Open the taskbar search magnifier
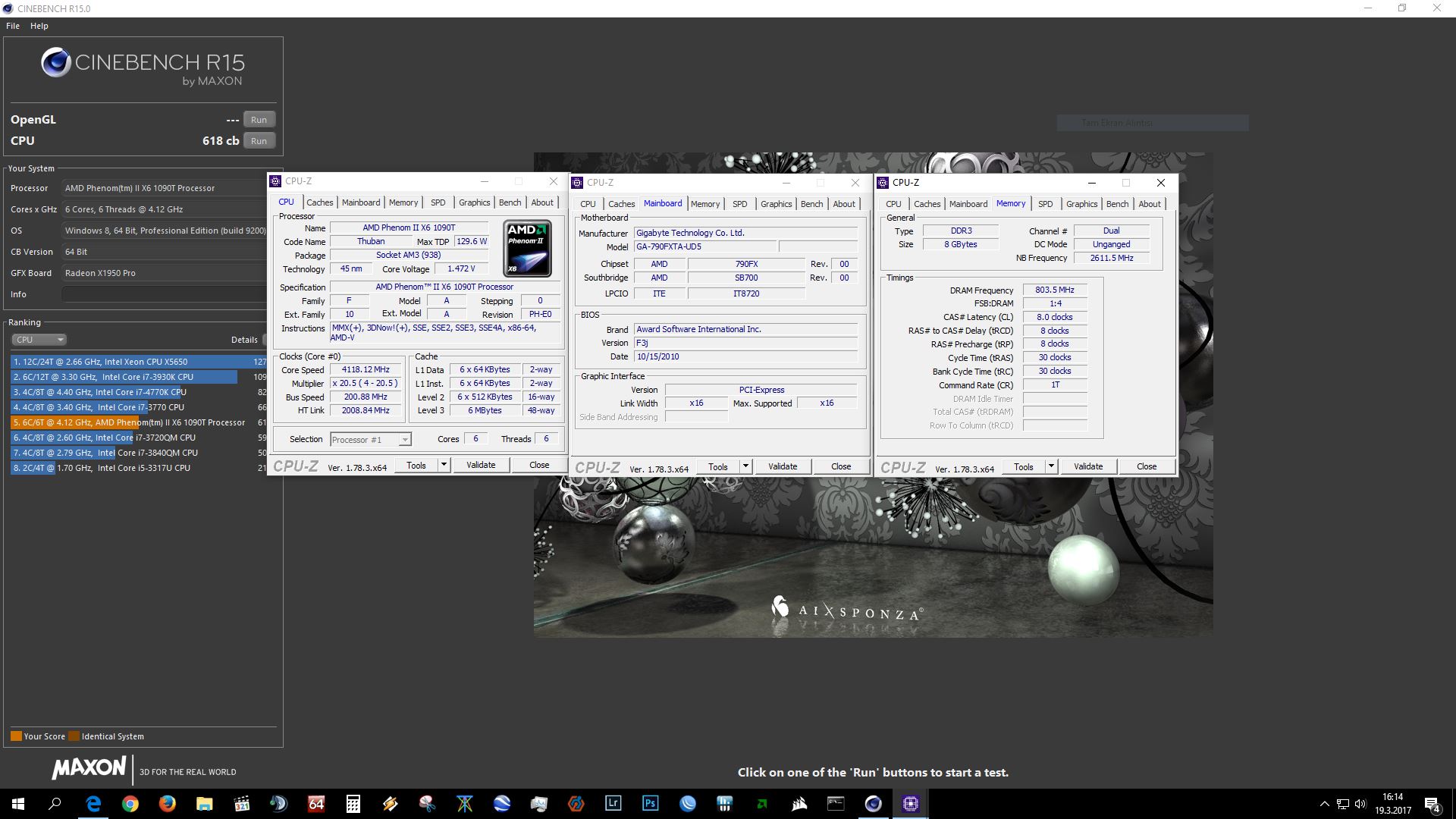The width and height of the screenshot is (1456, 819). pos(55,804)
